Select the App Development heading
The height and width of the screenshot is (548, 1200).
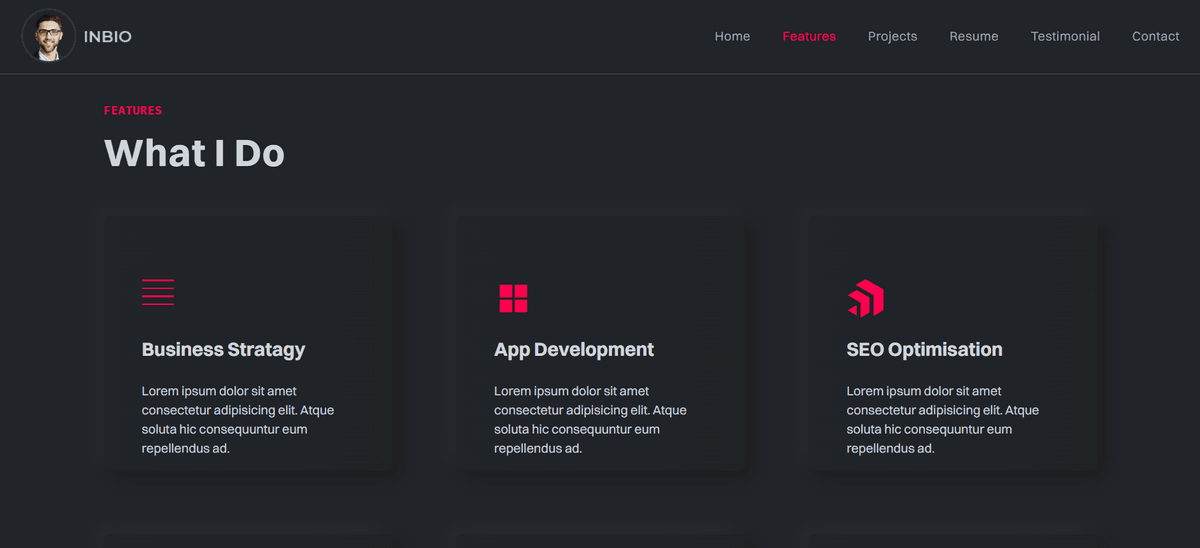tap(574, 350)
